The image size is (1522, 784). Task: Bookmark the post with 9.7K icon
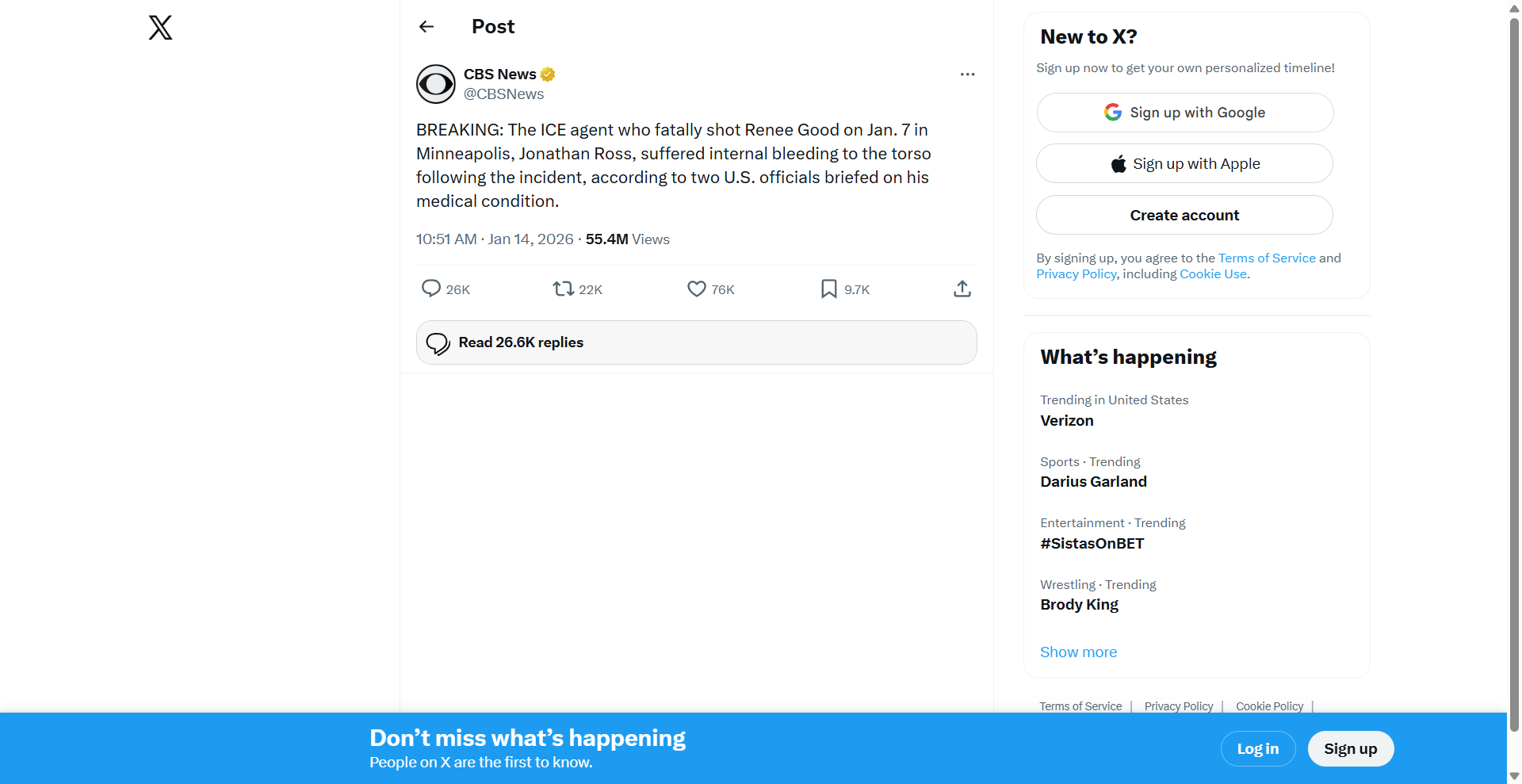(x=829, y=289)
